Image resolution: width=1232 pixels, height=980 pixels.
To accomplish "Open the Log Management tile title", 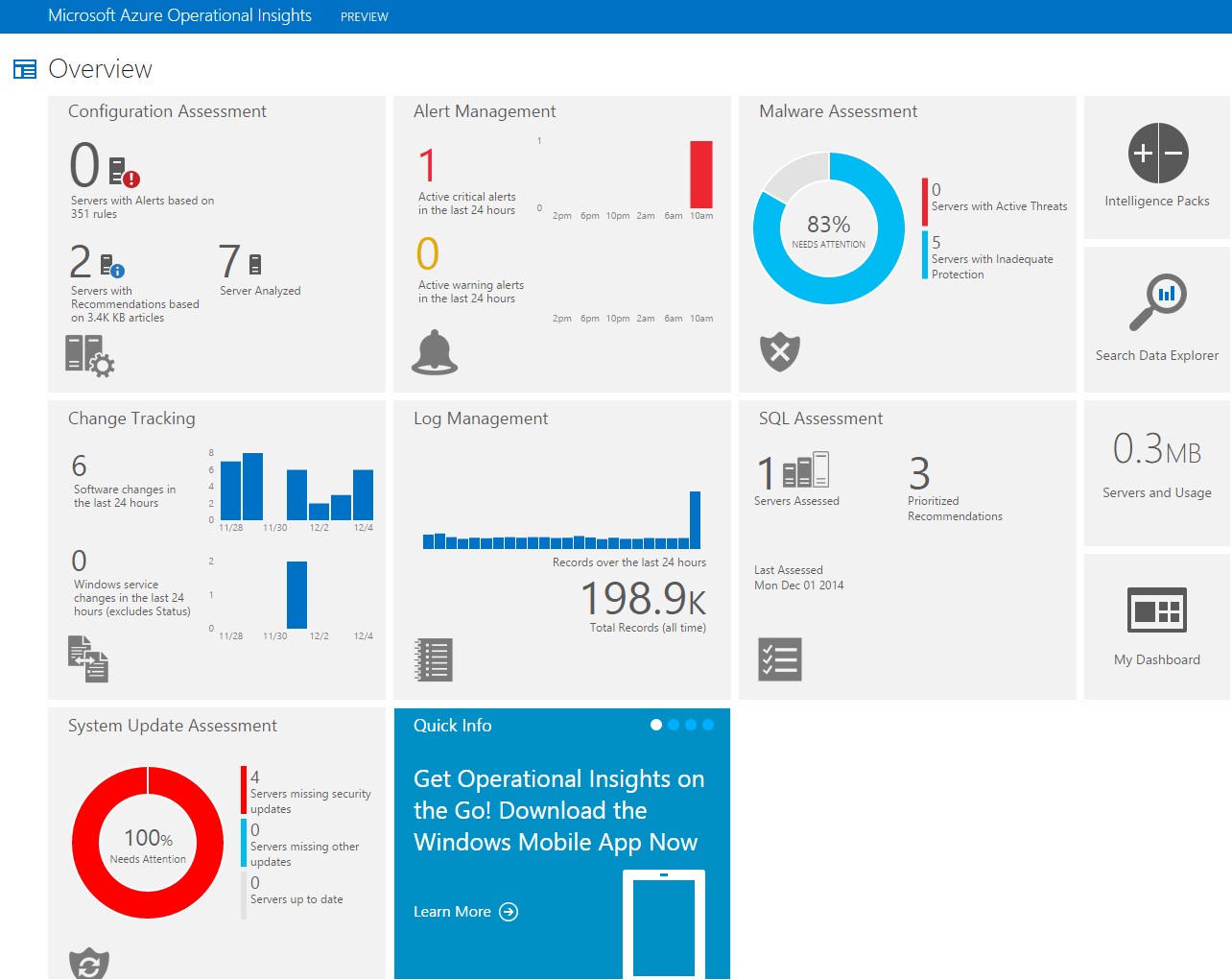I will [x=481, y=418].
